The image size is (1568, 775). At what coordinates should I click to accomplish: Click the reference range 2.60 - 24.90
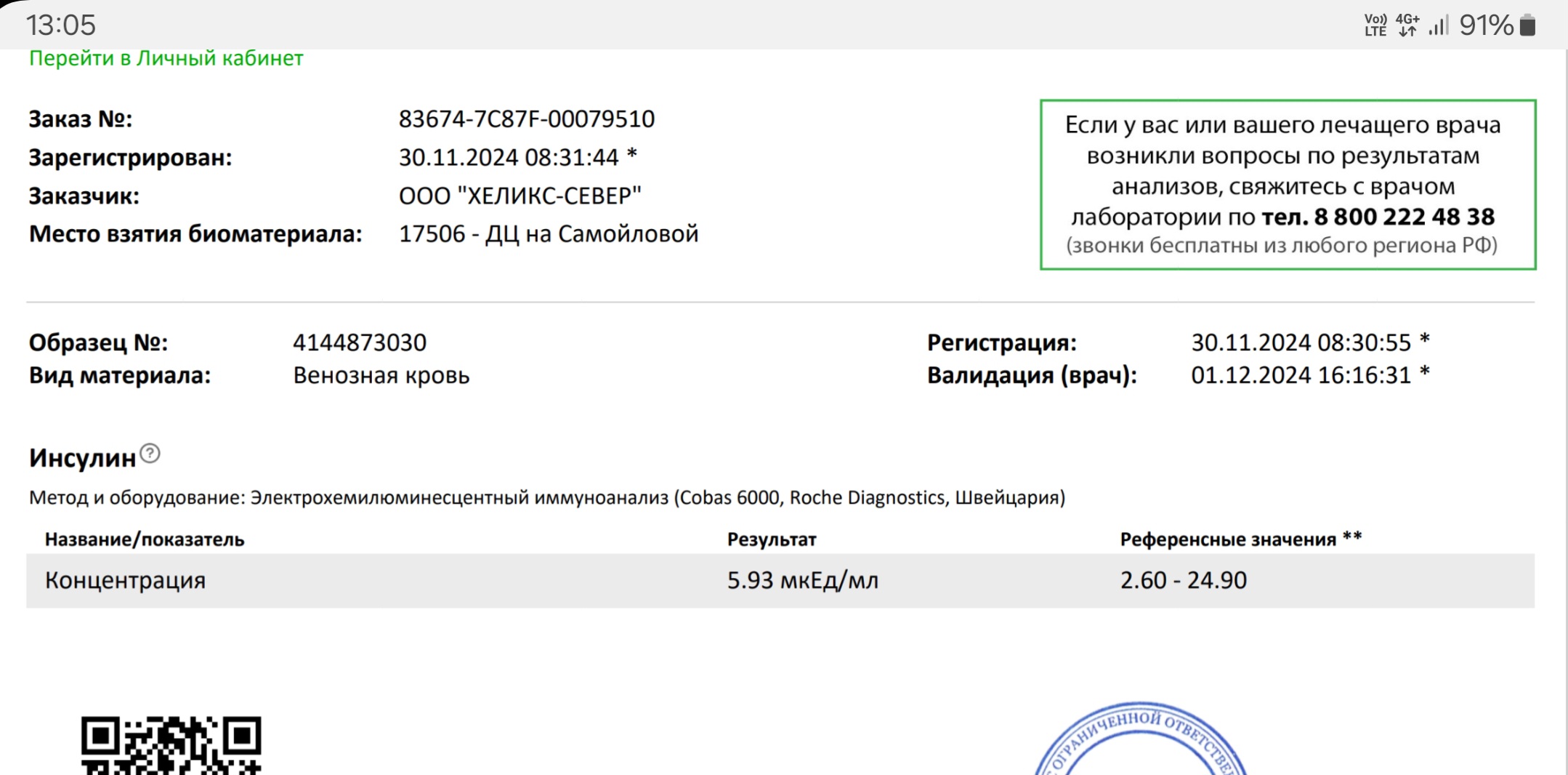tap(1183, 580)
